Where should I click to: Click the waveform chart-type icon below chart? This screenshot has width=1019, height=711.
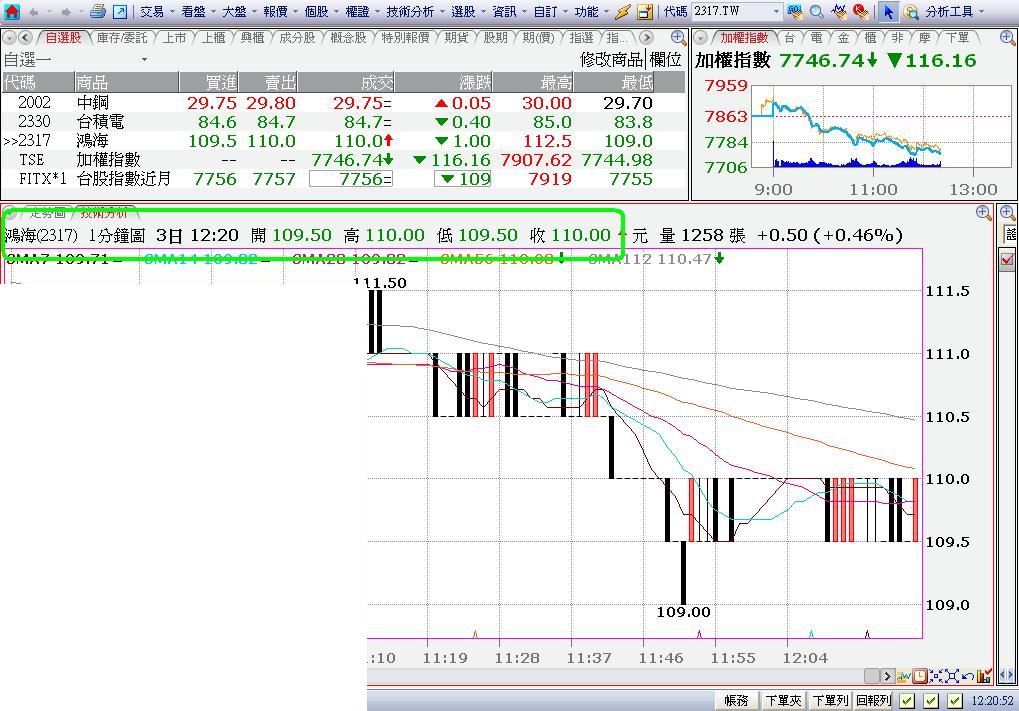pyautogui.click(x=904, y=677)
